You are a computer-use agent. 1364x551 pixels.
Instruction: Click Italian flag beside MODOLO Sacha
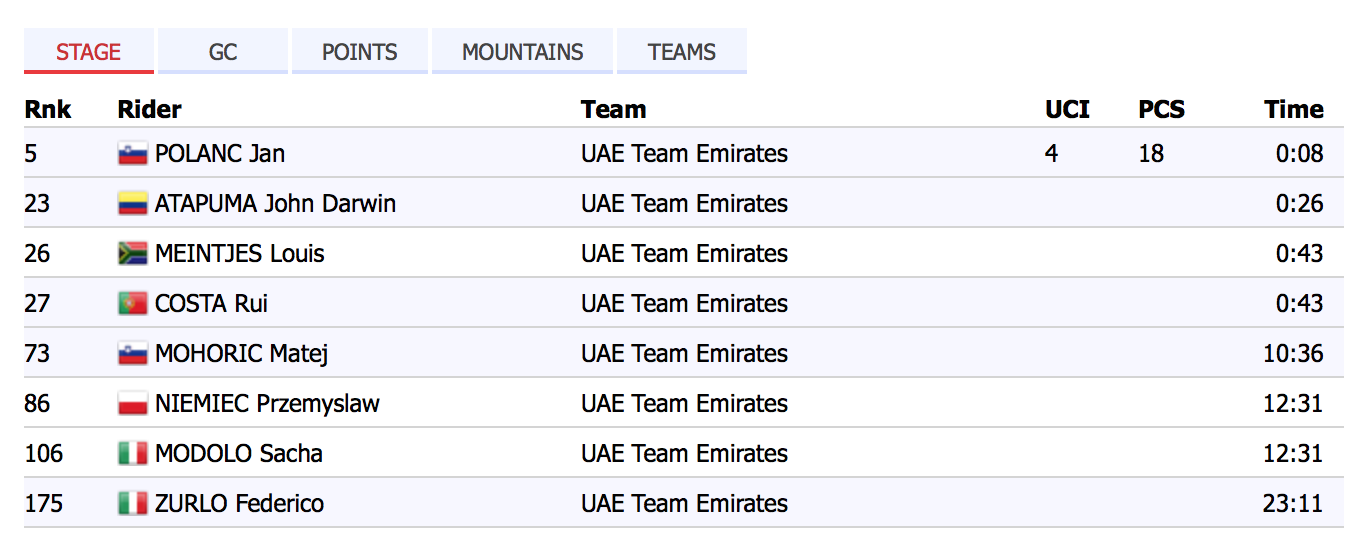click(x=132, y=454)
